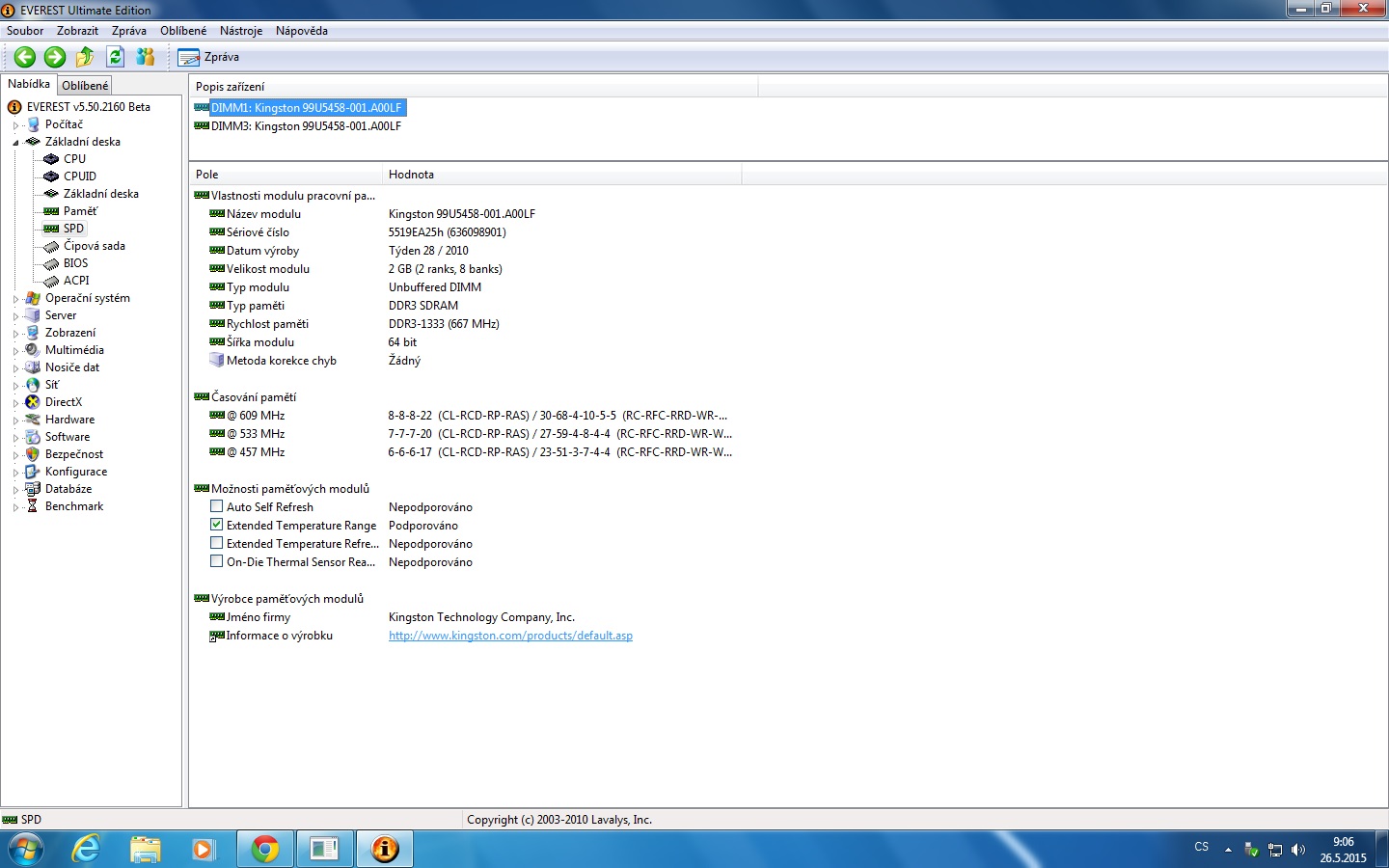The width and height of the screenshot is (1389, 868).
Task: Toggle the Extended Temperature Refresh checkbox
Action: (x=216, y=543)
